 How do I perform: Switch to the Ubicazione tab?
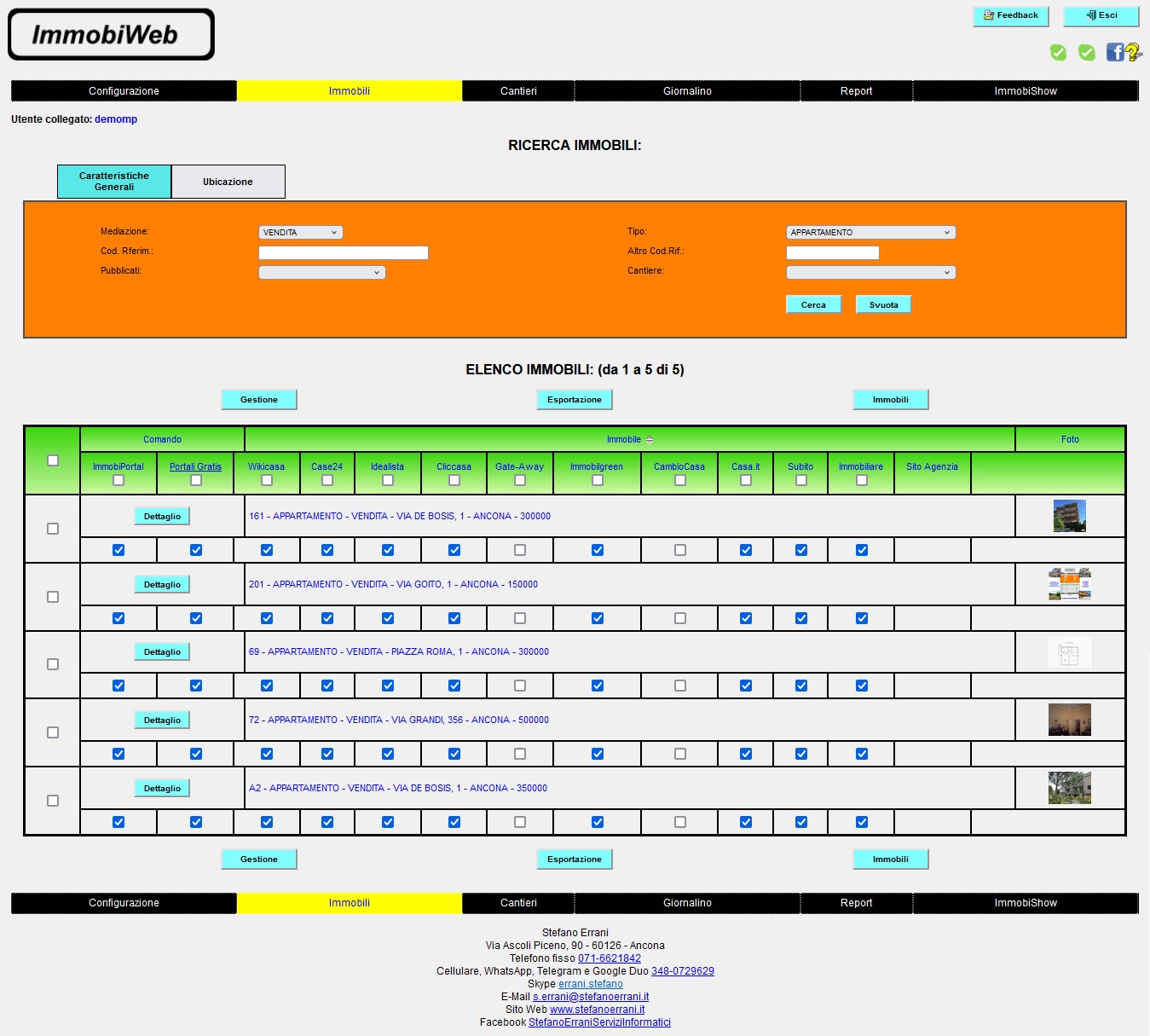point(228,181)
